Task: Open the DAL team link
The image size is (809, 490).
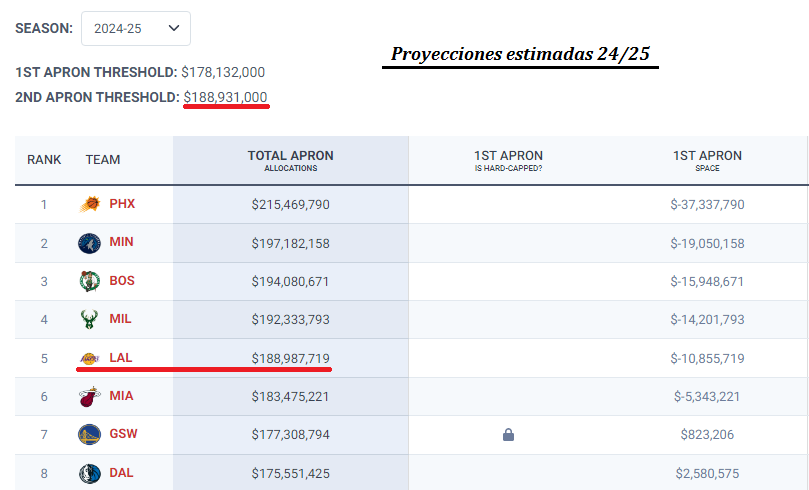Action: click(x=121, y=472)
